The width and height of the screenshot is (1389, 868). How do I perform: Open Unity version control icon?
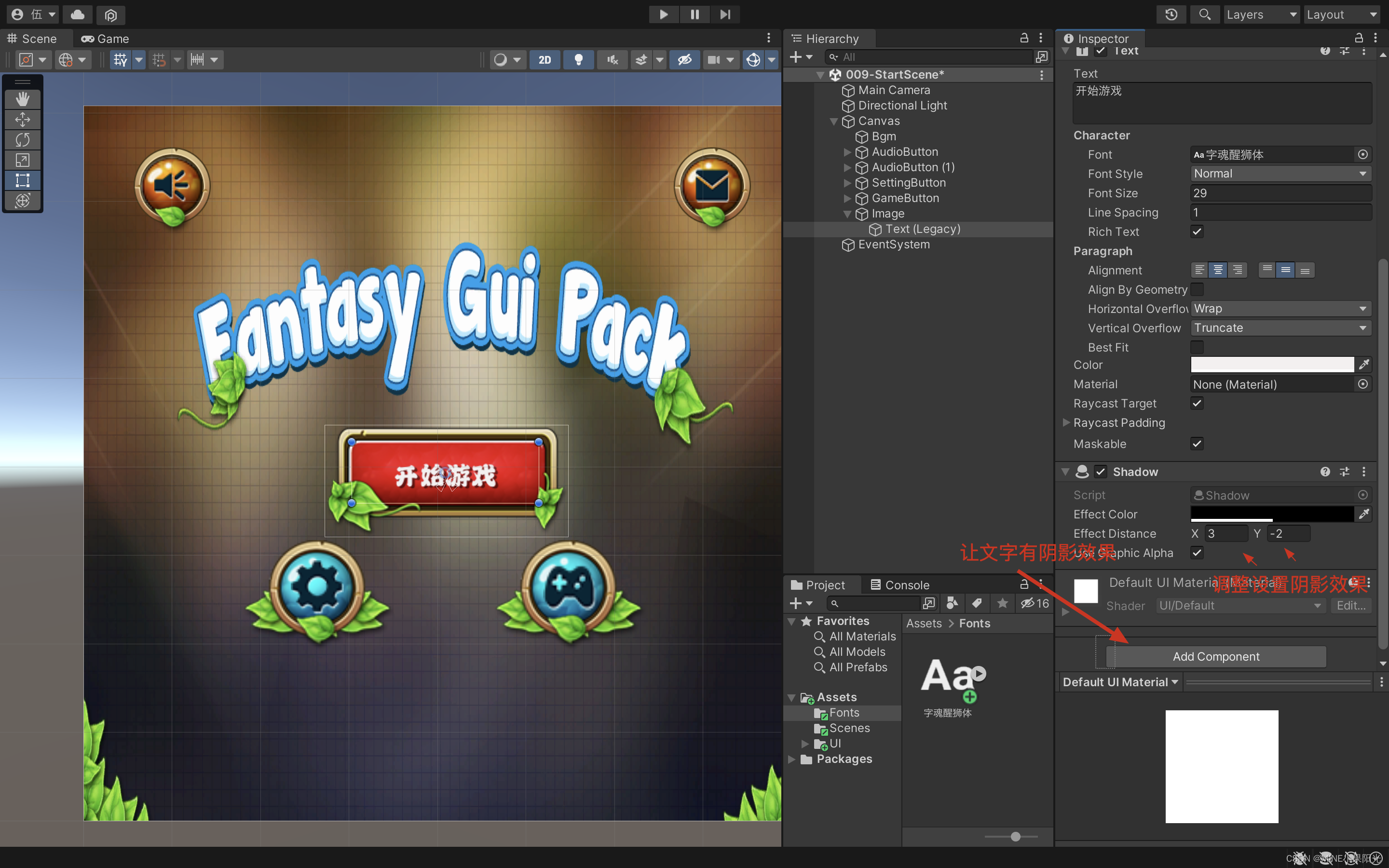[111, 14]
